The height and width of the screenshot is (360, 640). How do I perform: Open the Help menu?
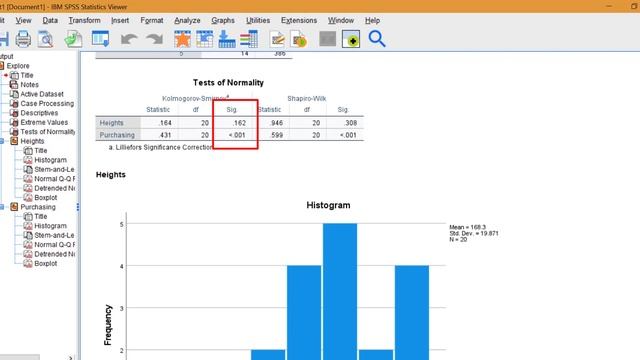(x=372, y=20)
